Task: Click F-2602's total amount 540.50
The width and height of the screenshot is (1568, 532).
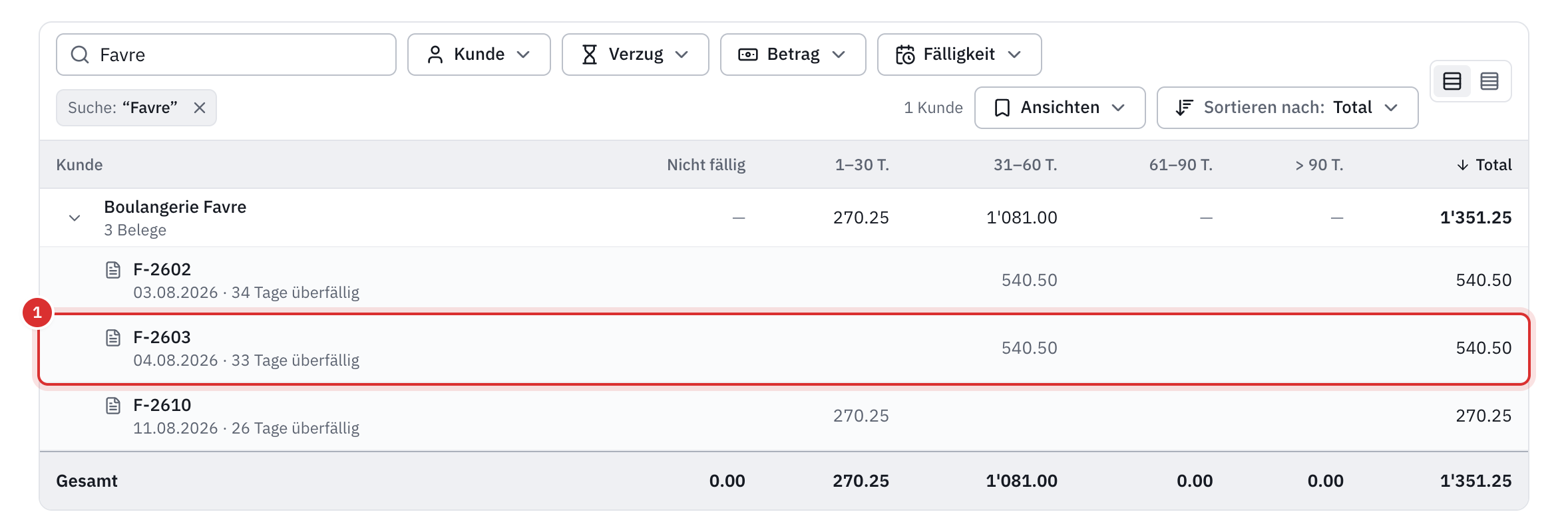Action: (1483, 280)
